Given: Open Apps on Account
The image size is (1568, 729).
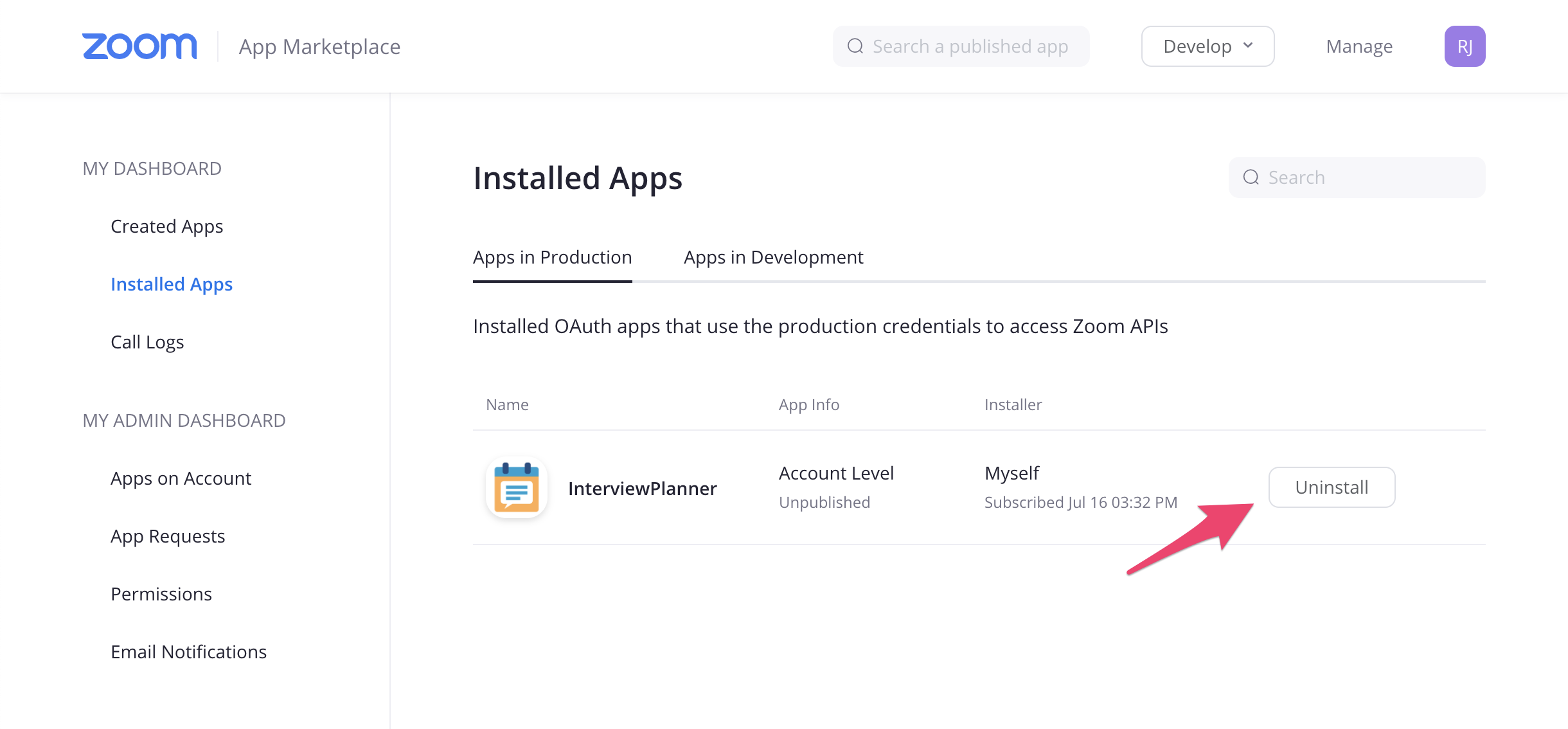Looking at the screenshot, I should coord(181,478).
